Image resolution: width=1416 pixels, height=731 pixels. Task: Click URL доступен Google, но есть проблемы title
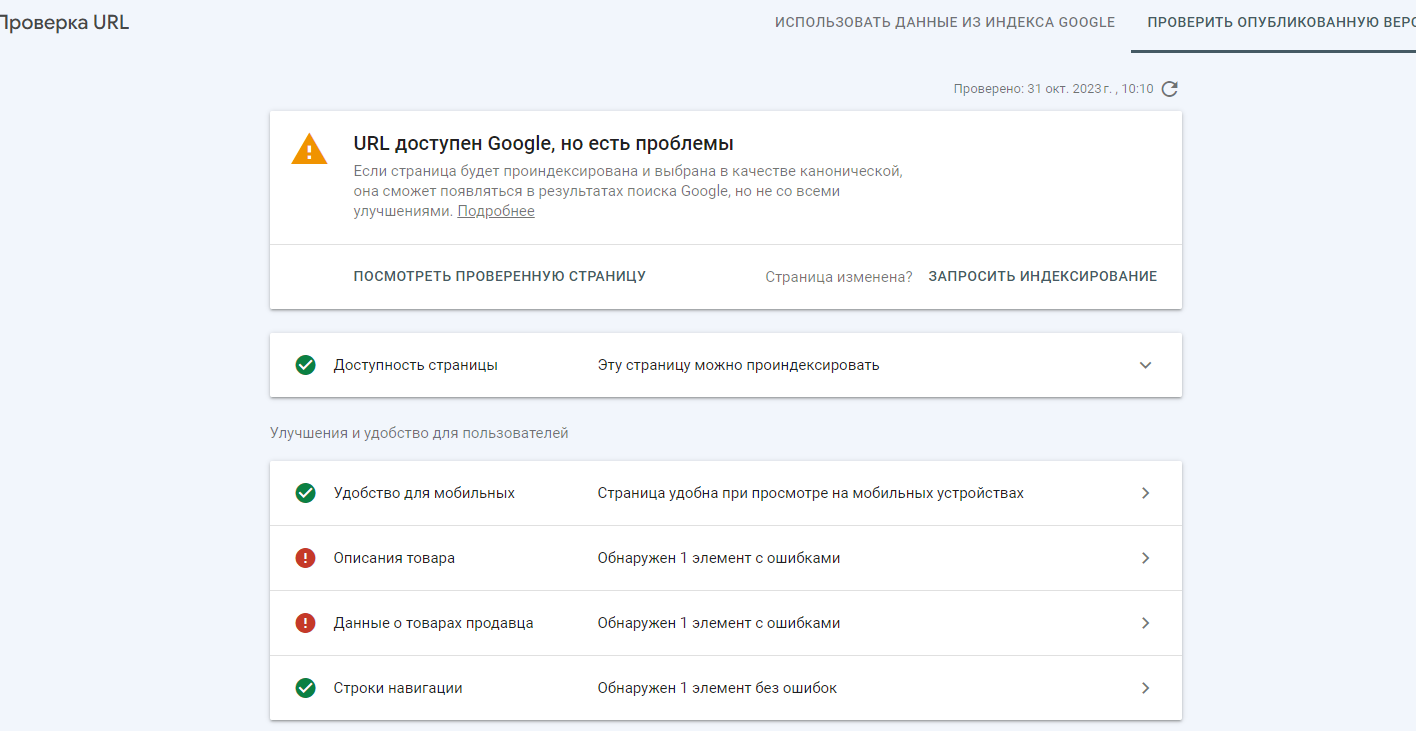click(x=544, y=143)
